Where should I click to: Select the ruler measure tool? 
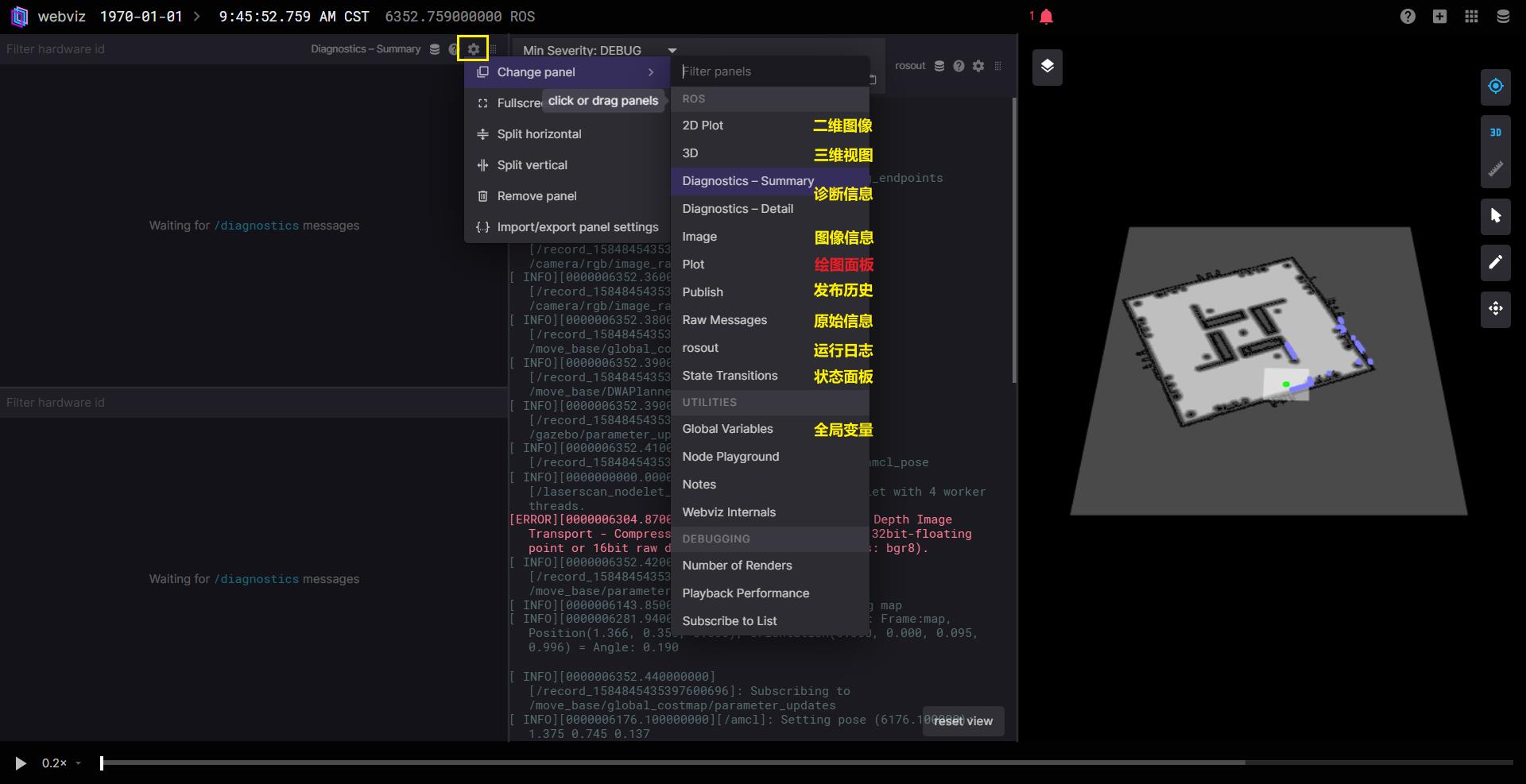click(1495, 168)
